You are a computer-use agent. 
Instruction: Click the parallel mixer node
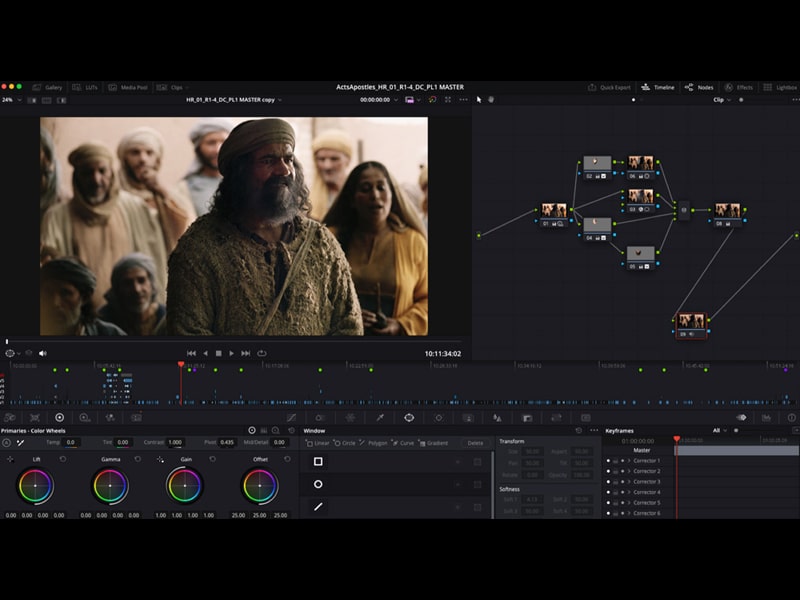[684, 210]
